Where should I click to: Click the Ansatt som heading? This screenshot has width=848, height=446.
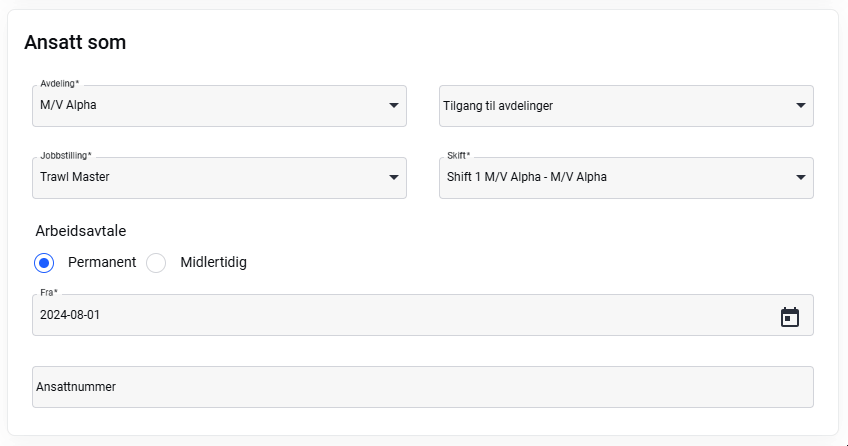coord(75,42)
